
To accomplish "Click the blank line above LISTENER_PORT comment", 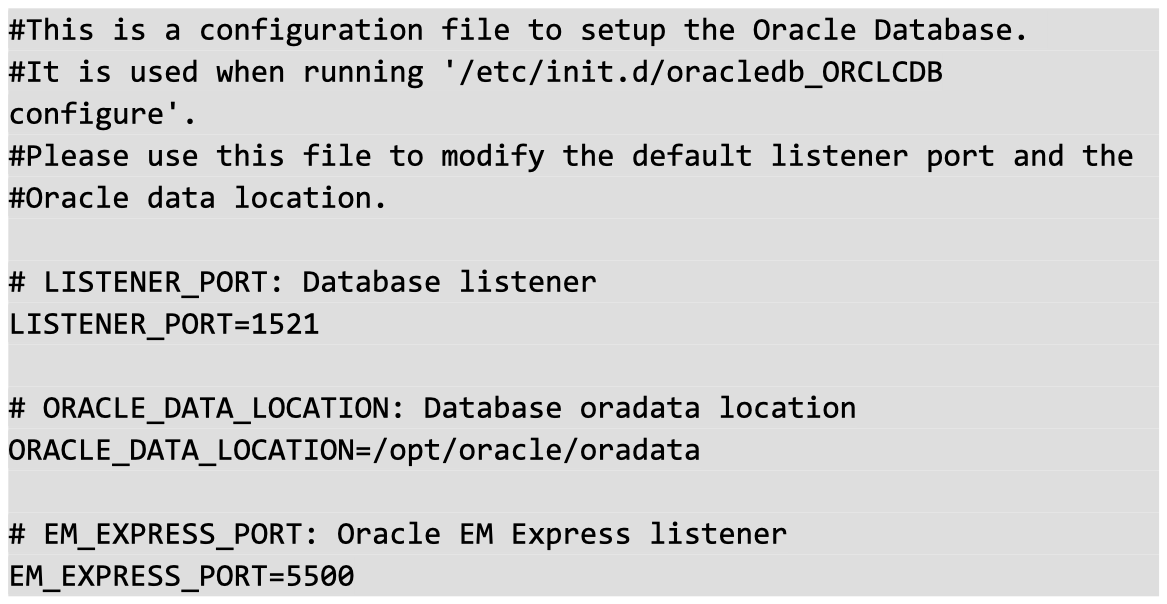I will pyautogui.click(x=584, y=240).
